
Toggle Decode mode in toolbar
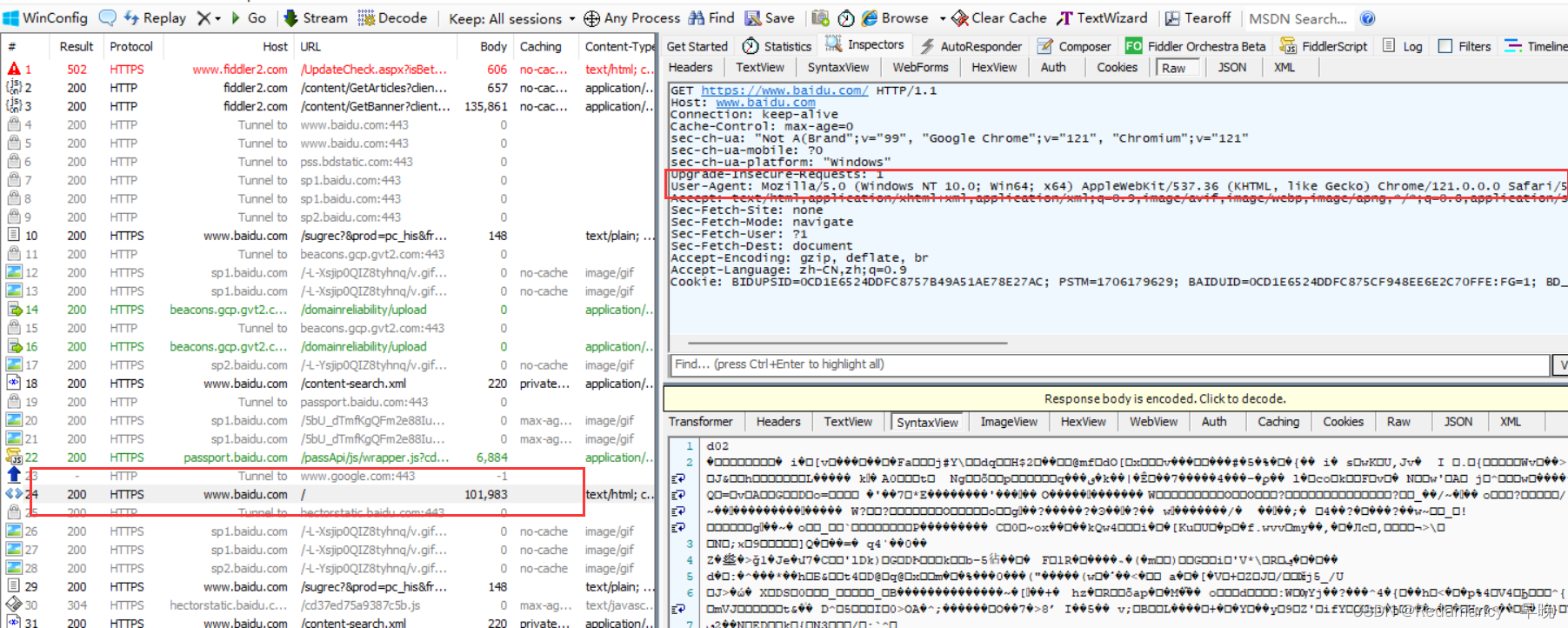point(392,17)
